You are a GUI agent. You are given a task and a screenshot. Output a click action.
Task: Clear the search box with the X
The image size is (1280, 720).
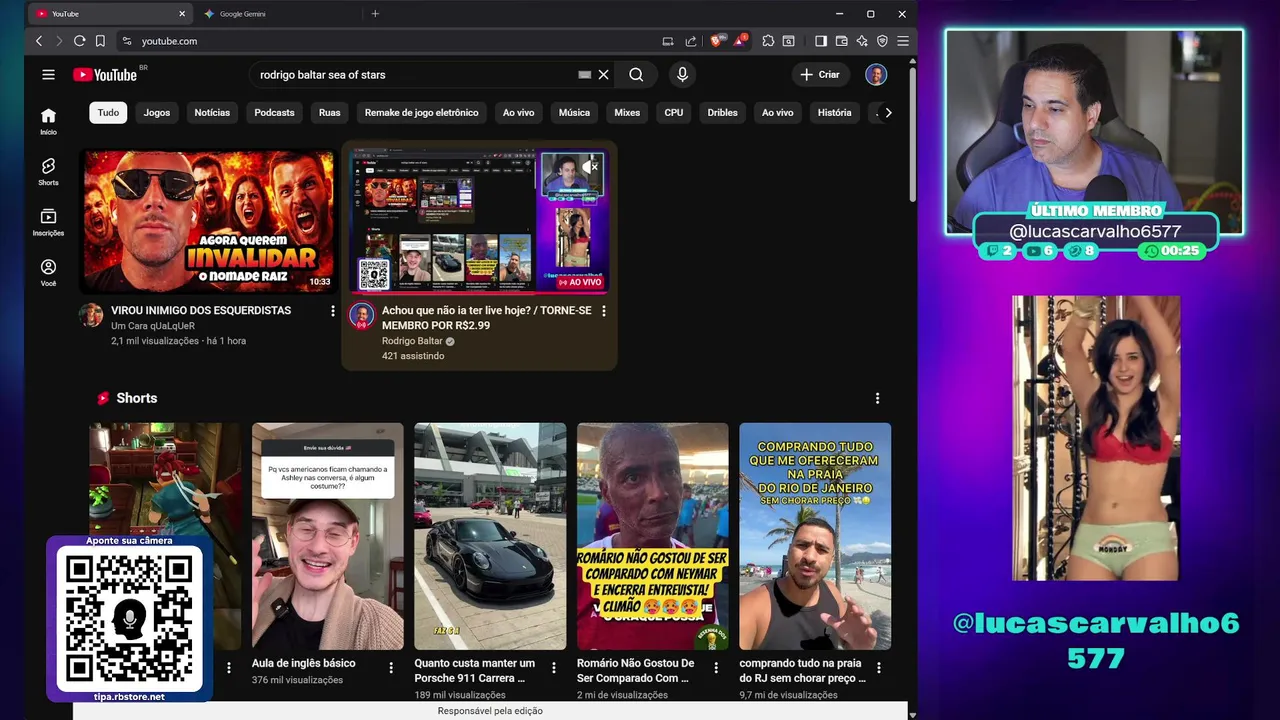[603, 74]
